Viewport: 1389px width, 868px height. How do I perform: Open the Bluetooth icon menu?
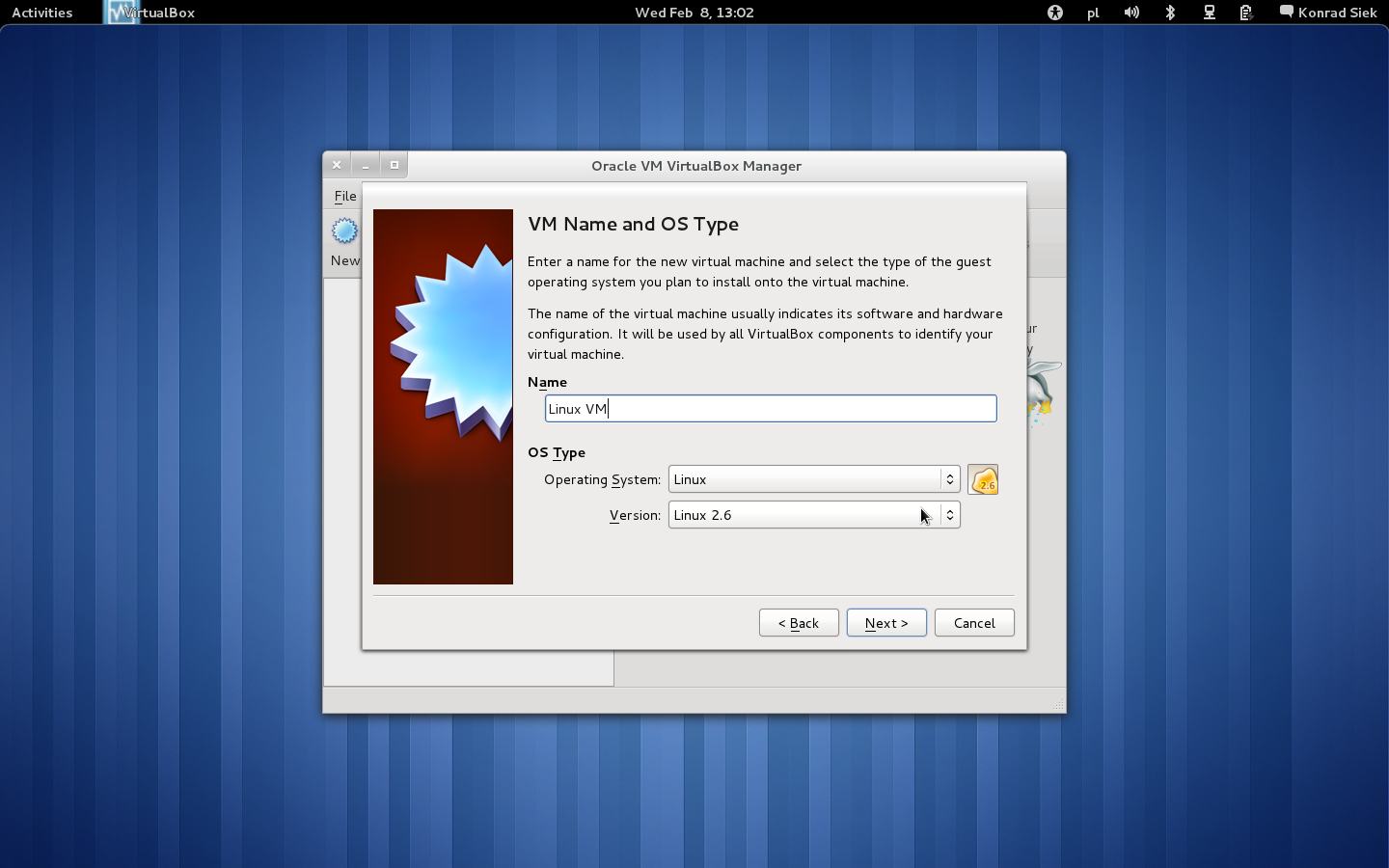(1170, 13)
